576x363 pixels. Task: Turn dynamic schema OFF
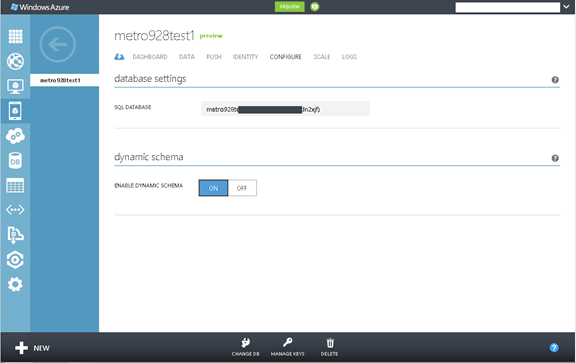(242, 188)
